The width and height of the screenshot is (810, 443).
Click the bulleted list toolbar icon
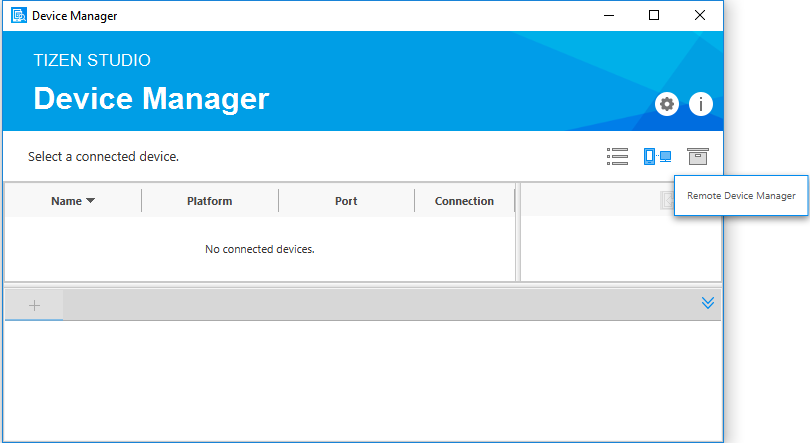pyautogui.click(x=617, y=157)
